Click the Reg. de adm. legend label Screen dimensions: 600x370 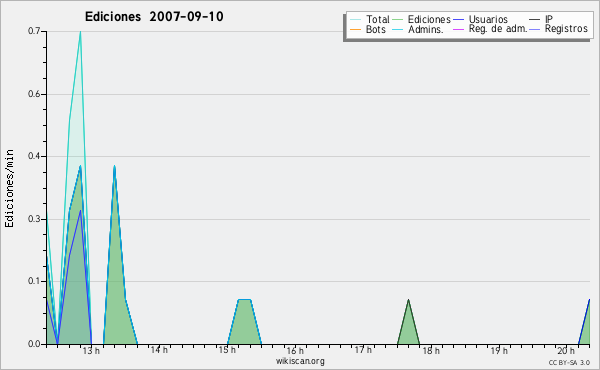point(498,29)
